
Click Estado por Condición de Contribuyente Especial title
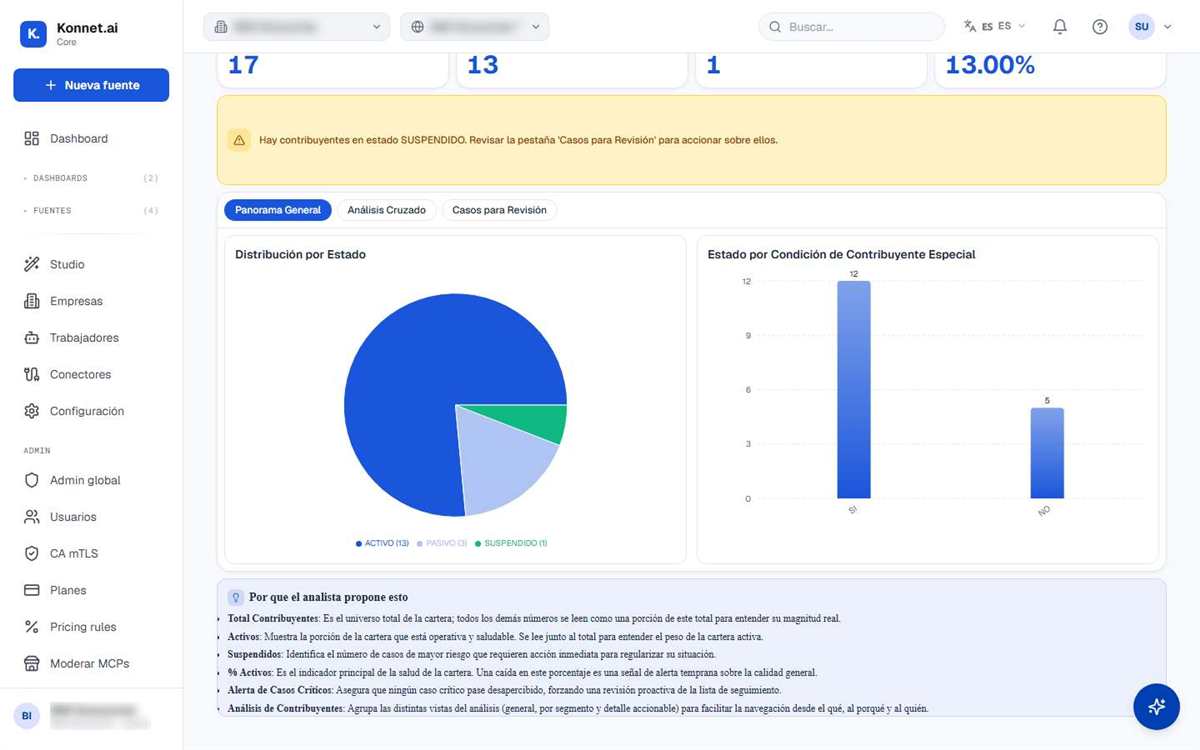point(841,255)
